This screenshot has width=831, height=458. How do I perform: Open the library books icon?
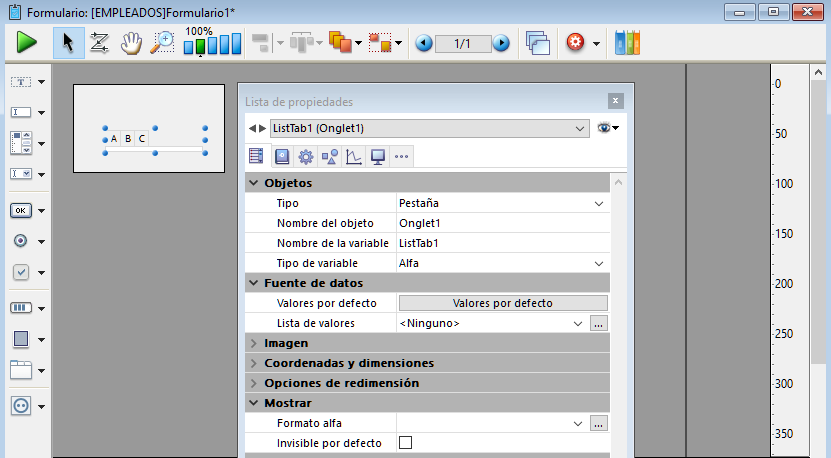click(627, 43)
